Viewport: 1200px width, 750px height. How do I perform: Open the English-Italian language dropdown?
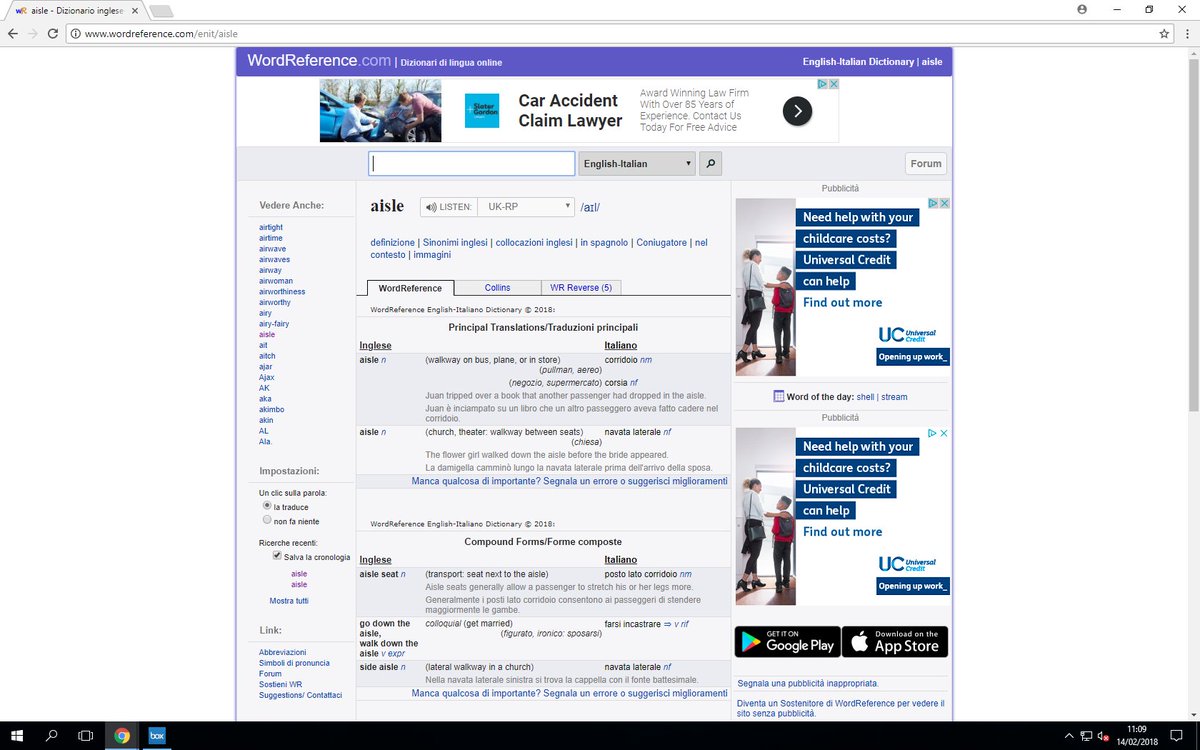pos(637,164)
